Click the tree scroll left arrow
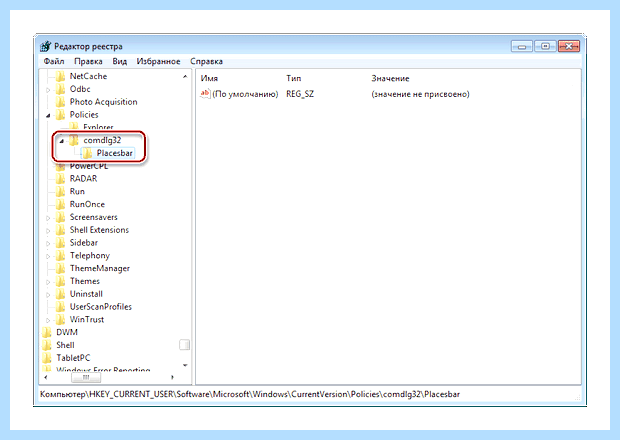This screenshot has height=440, width=620. pyautogui.click(x=46, y=378)
